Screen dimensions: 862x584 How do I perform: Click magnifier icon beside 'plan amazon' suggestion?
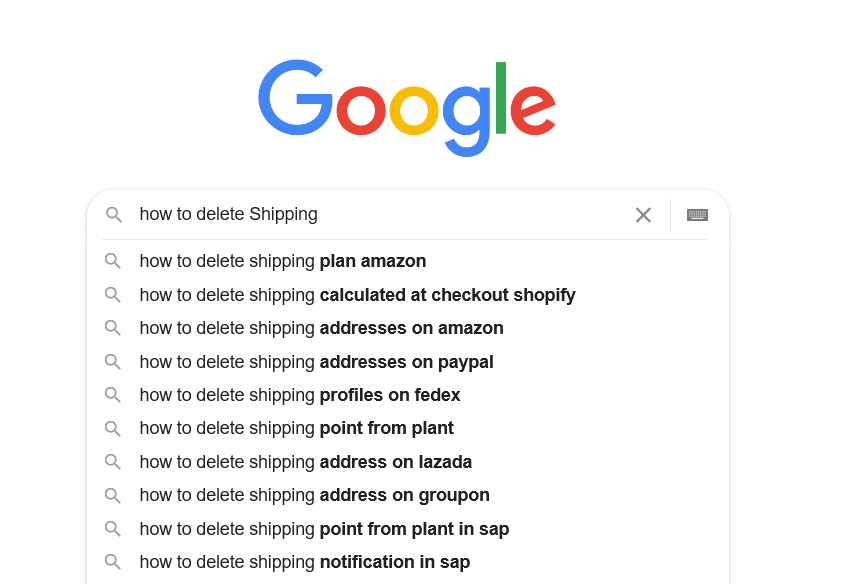click(x=113, y=261)
